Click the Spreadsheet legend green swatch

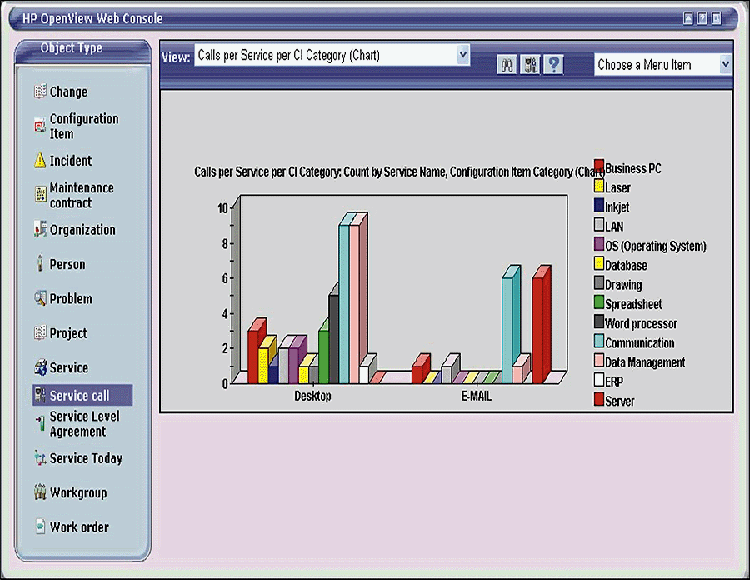pyautogui.click(x=599, y=304)
